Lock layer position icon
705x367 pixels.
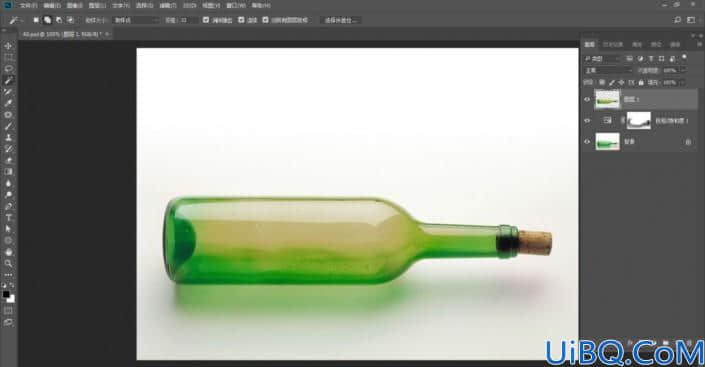click(621, 83)
